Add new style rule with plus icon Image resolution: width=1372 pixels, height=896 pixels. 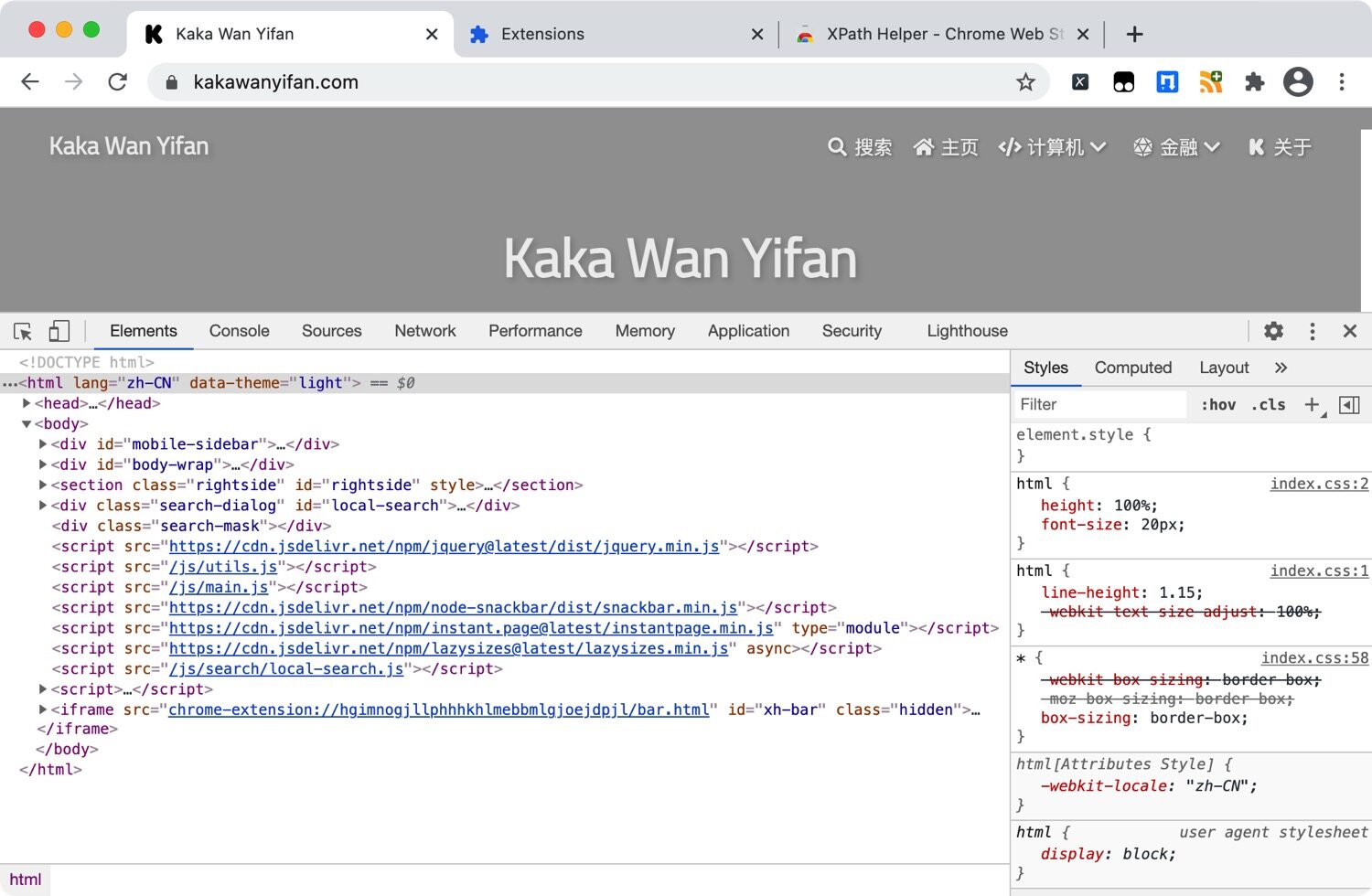click(1312, 404)
